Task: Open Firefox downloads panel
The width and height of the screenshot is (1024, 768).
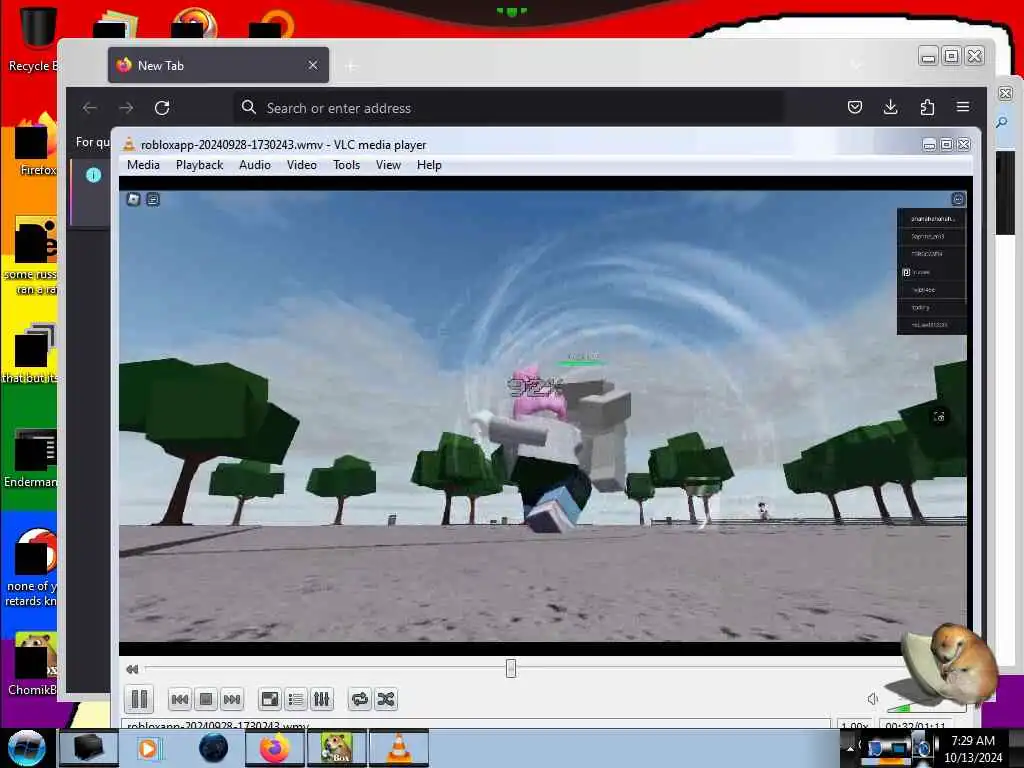Action: [x=890, y=107]
